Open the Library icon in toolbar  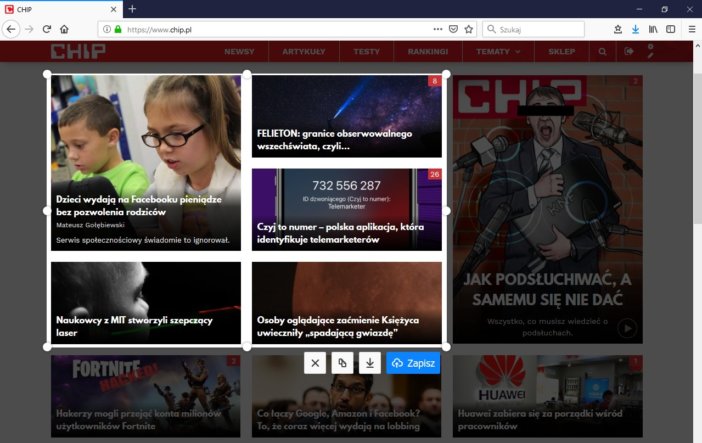(x=653, y=30)
